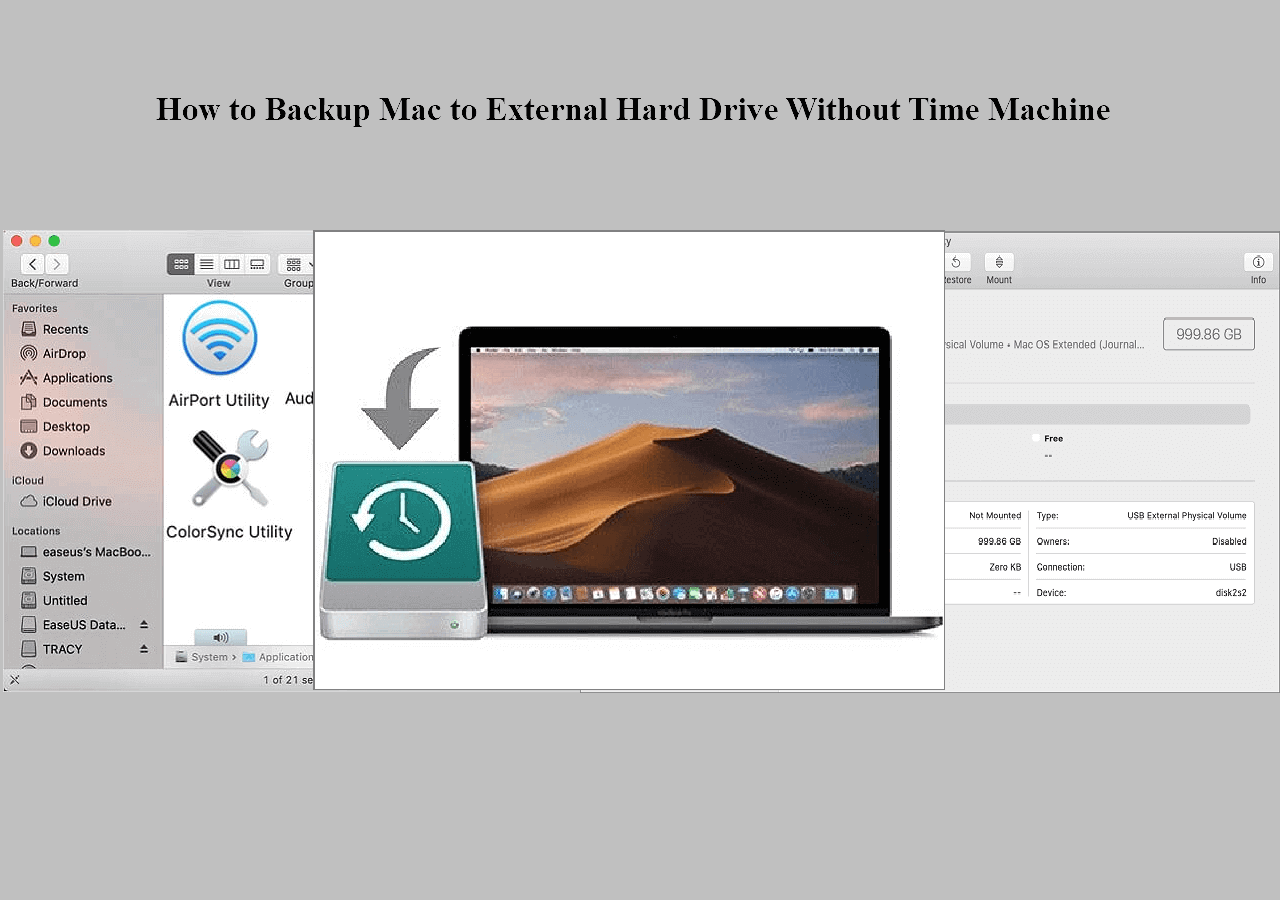Switch Finder to gallery view

click(257, 264)
